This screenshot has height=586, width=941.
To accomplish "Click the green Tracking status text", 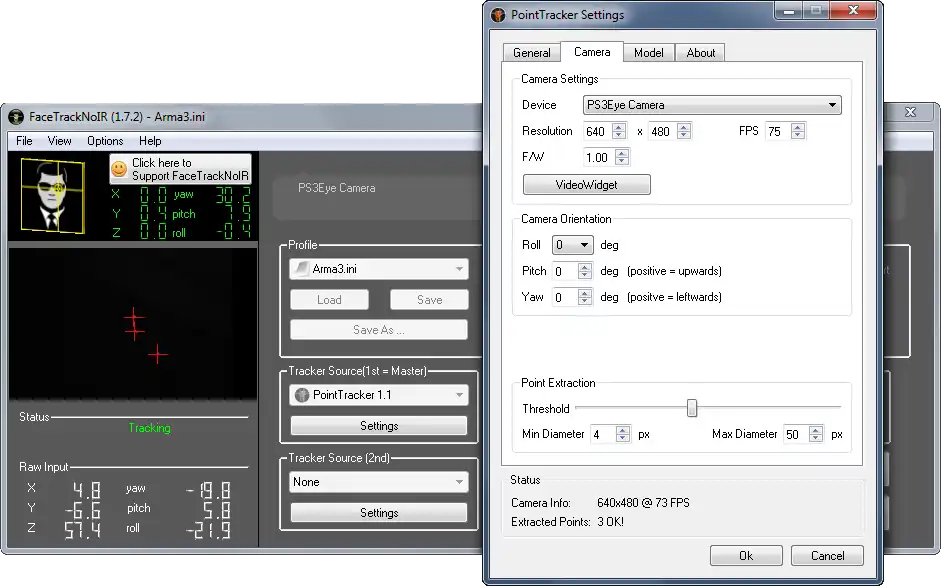I will (x=149, y=428).
